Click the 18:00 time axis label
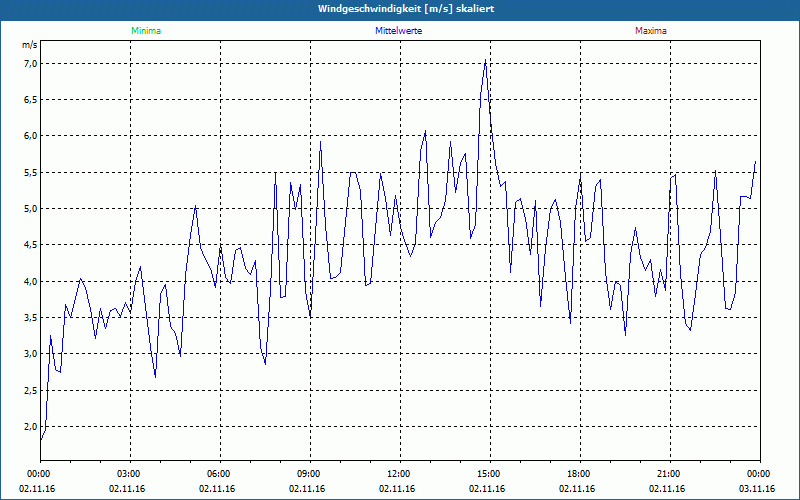This screenshot has width=800, height=500. (580, 474)
